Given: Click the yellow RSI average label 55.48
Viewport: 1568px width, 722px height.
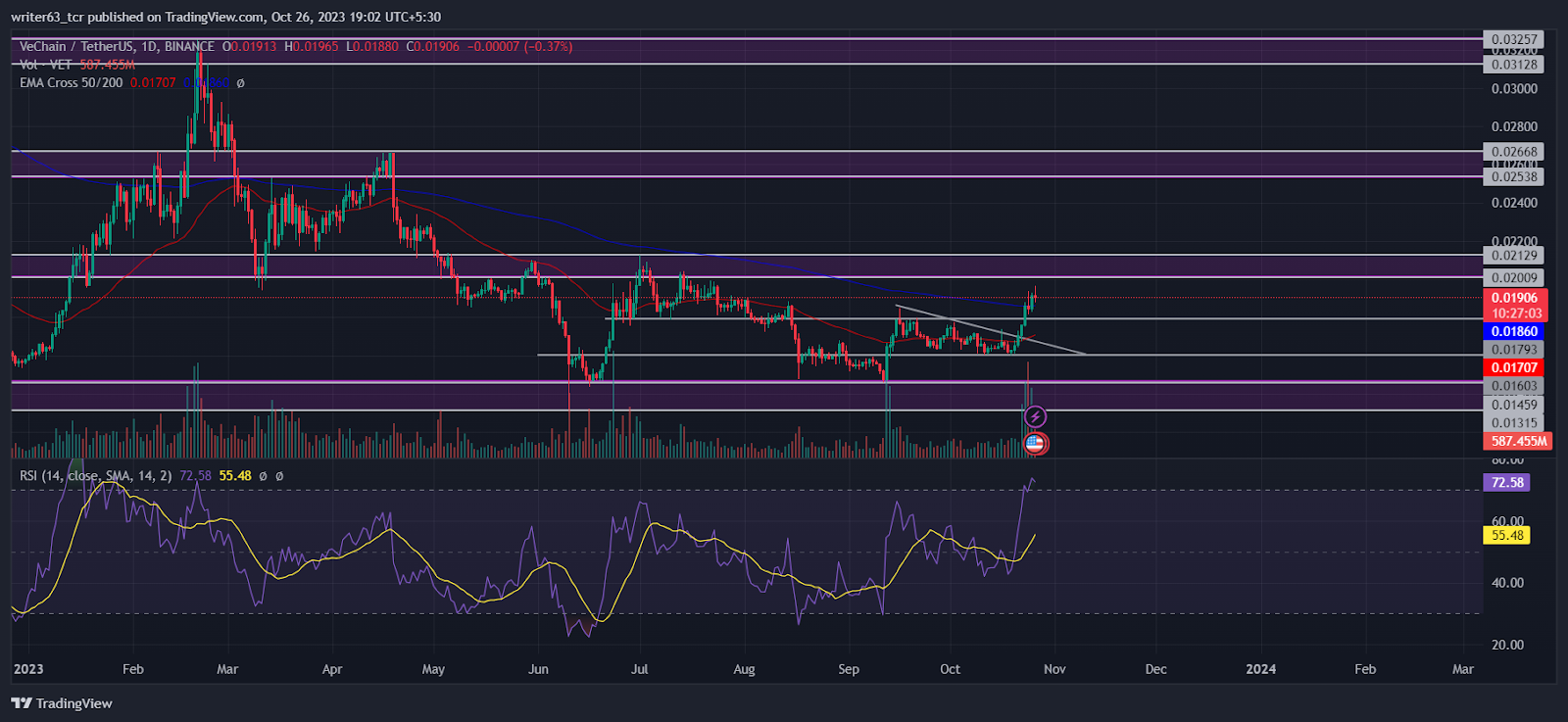Looking at the screenshot, I should (1507, 535).
